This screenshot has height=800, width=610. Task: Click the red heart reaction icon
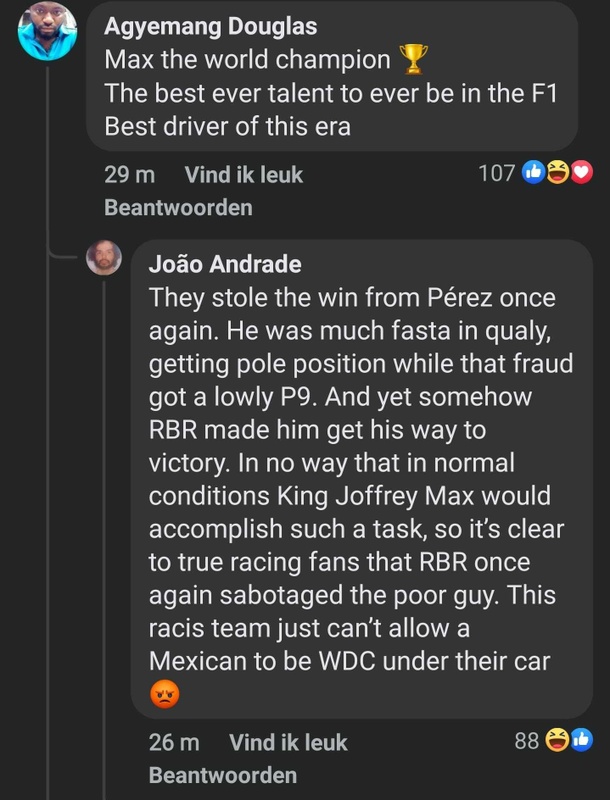tap(580, 174)
